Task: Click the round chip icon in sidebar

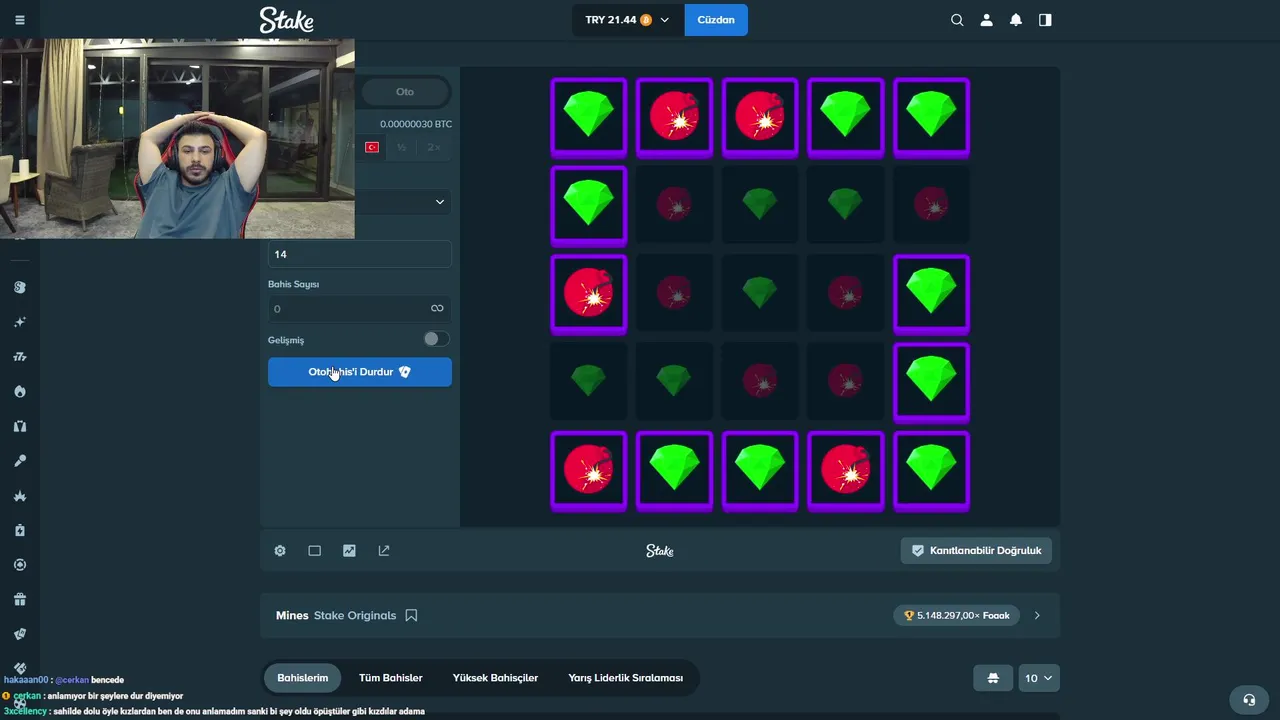Action: tap(20, 565)
